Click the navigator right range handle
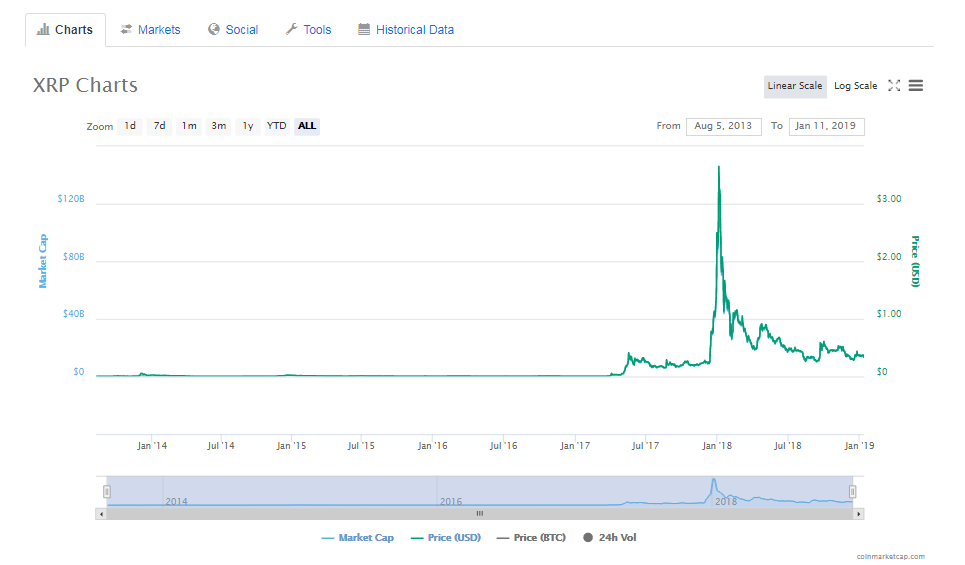965x565 pixels. (x=852, y=492)
